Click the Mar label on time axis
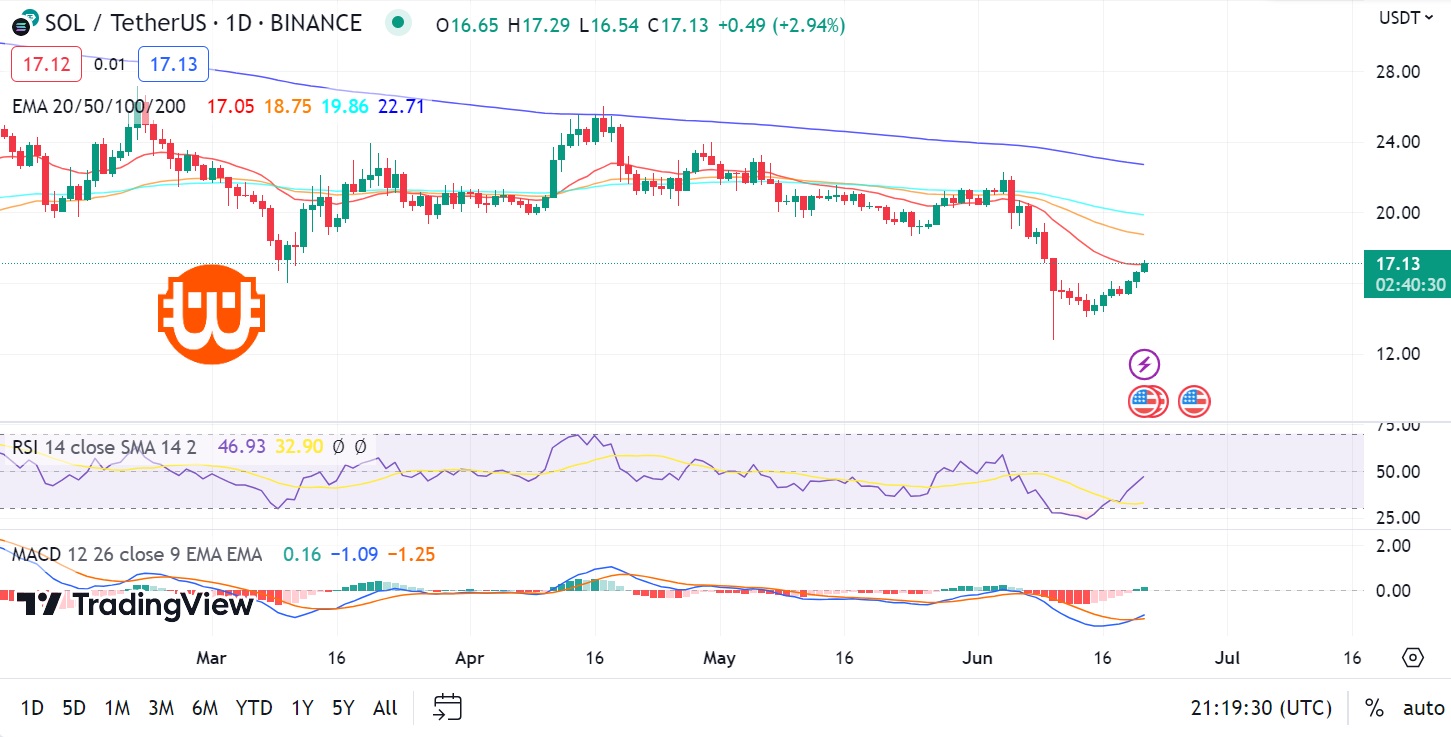Screen dimensions: 1451x737 [212, 658]
